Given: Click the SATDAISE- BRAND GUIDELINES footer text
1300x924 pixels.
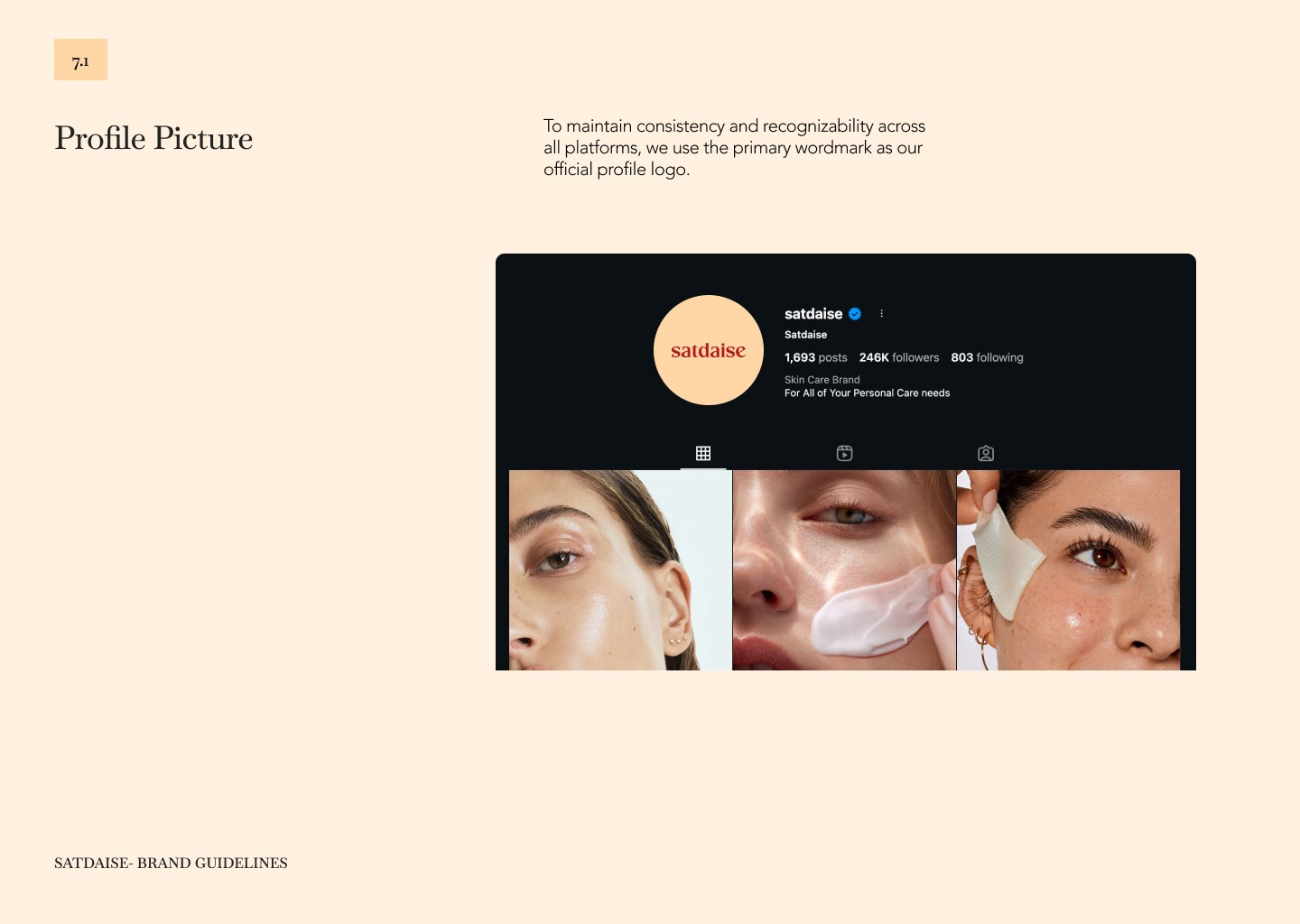Looking at the screenshot, I should click(x=171, y=863).
